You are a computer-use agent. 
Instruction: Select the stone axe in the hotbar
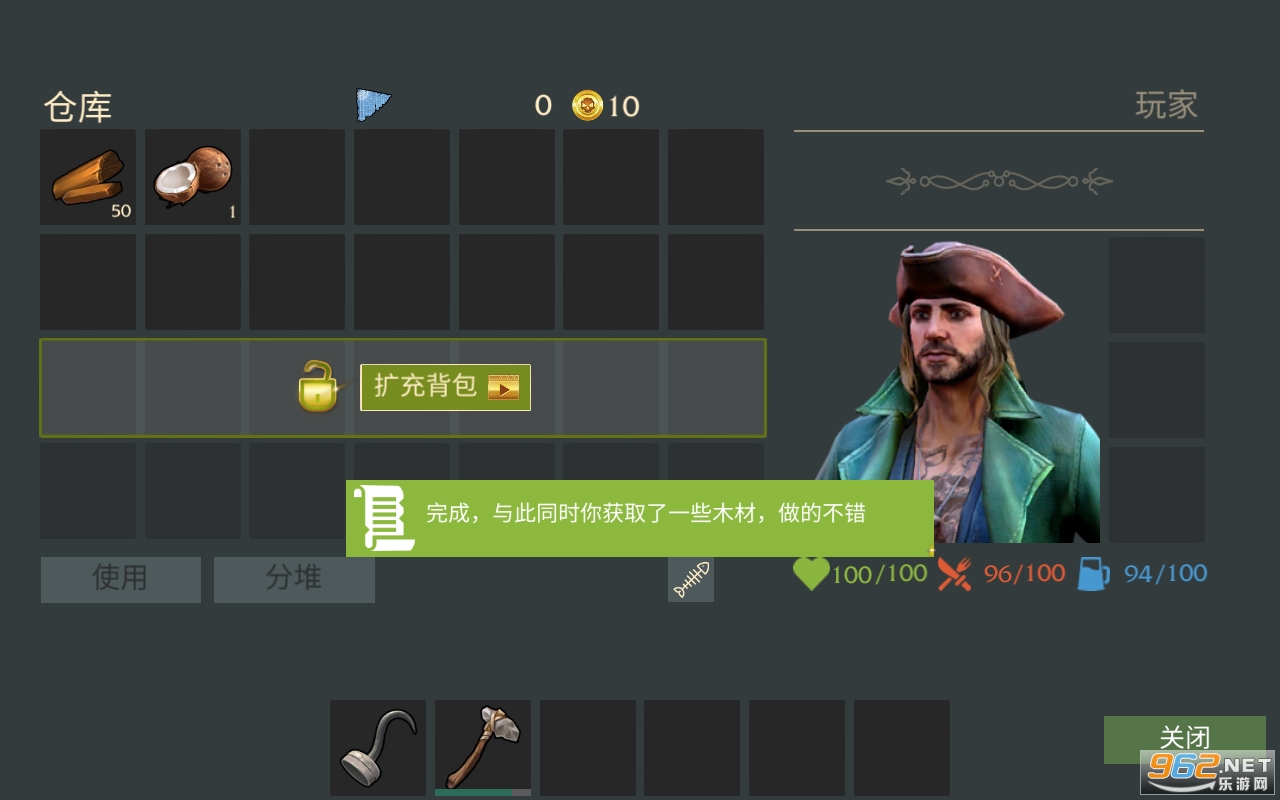[x=483, y=748]
